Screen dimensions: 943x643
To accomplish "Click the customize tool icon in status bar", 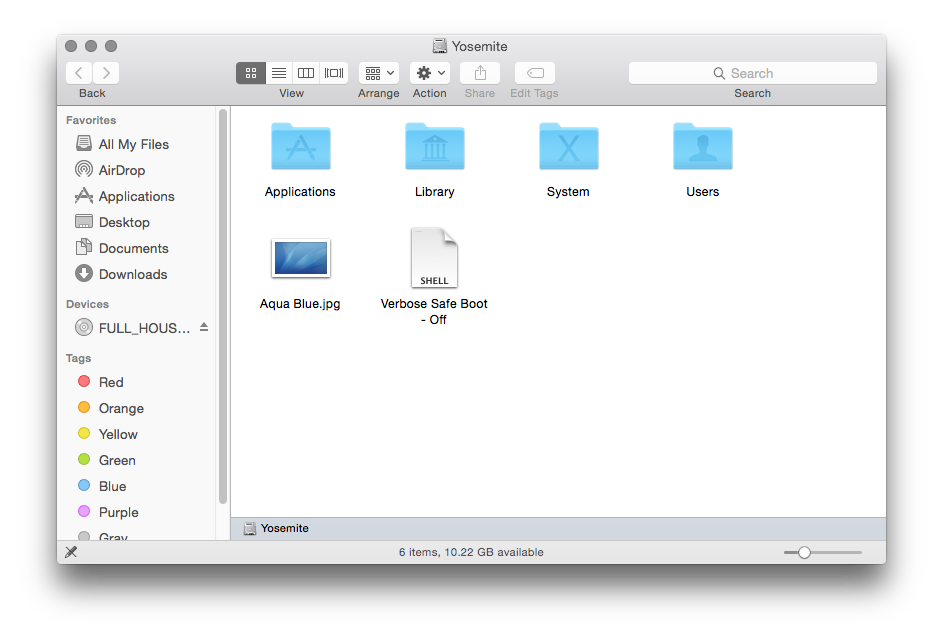I will click(x=71, y=552).
